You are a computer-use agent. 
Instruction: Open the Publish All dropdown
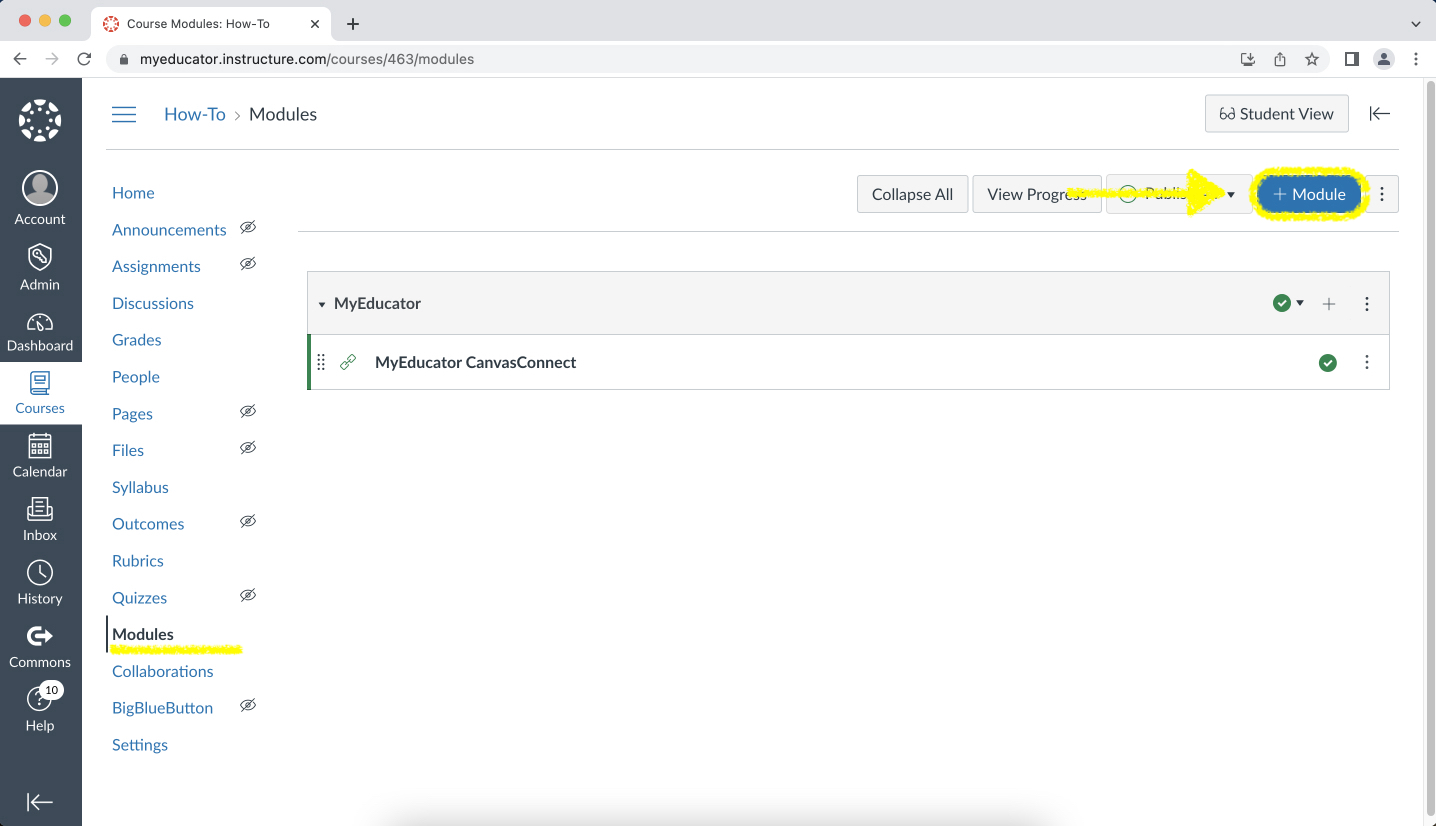coord(1178,194)
